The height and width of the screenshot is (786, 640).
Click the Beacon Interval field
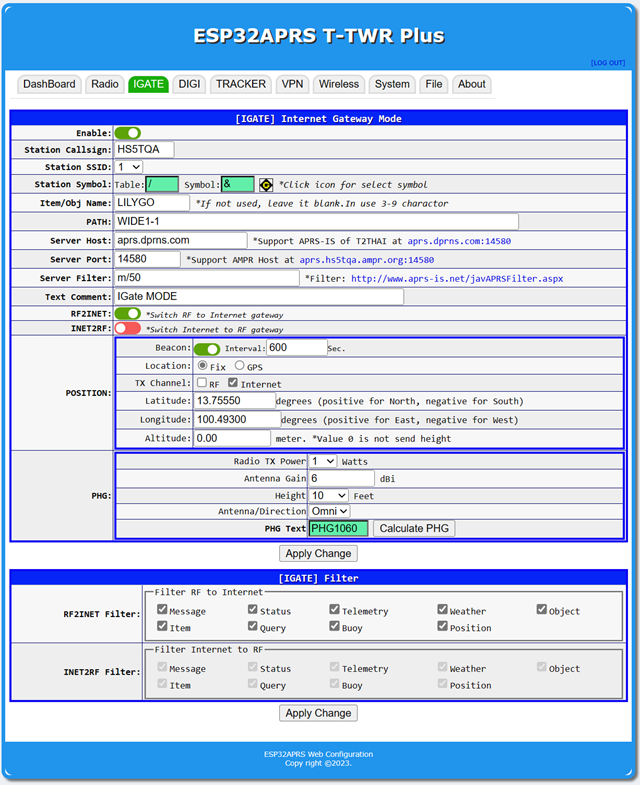click(x=297, y=347)
